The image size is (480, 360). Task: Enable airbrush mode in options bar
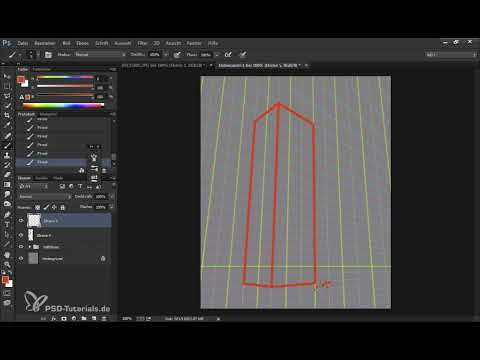[228, 54]
